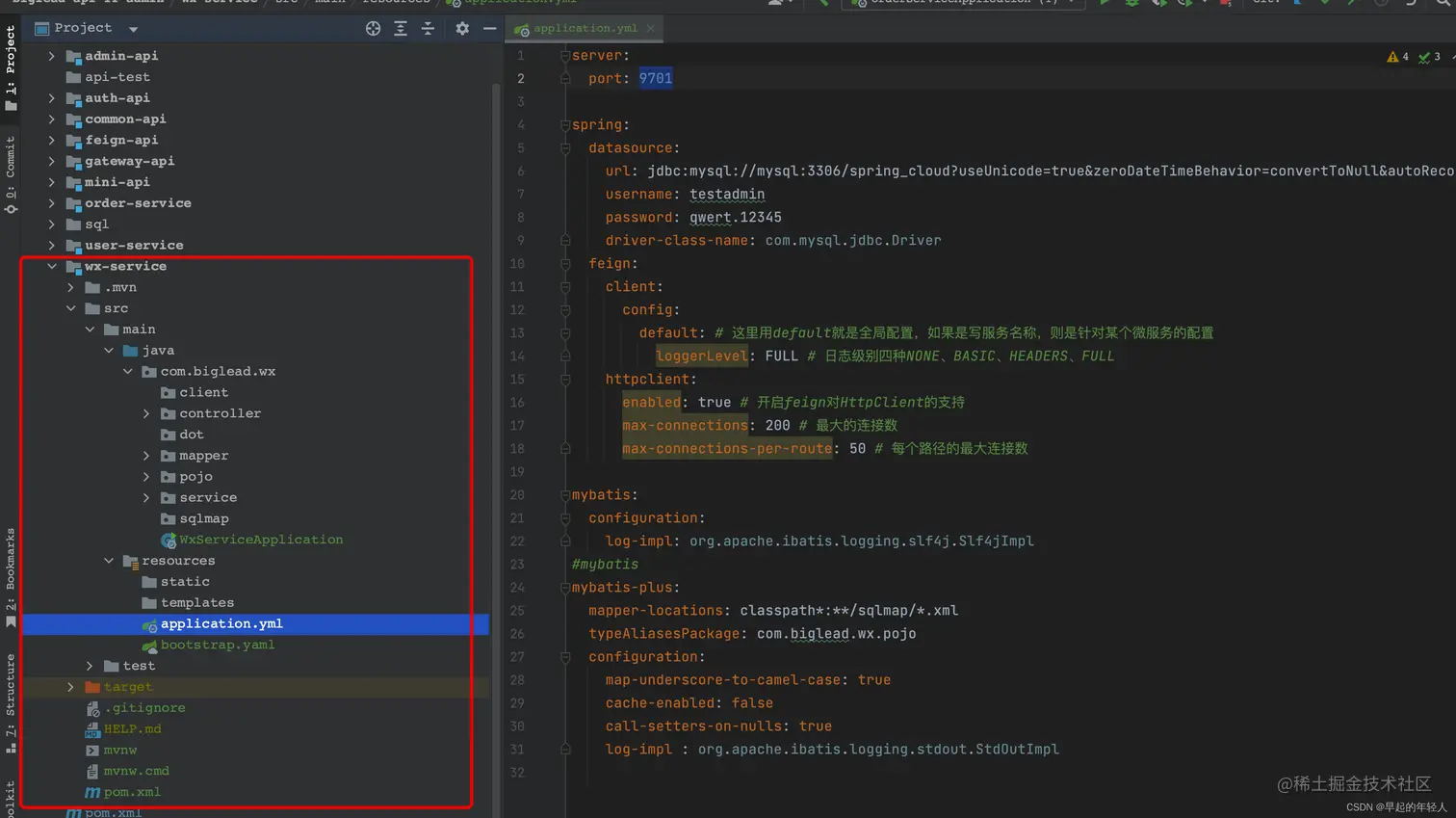Click the cache-enabled key on line 29
Image resolution: width=1456 pixels, height=818 pixels.
click(661, 703)
